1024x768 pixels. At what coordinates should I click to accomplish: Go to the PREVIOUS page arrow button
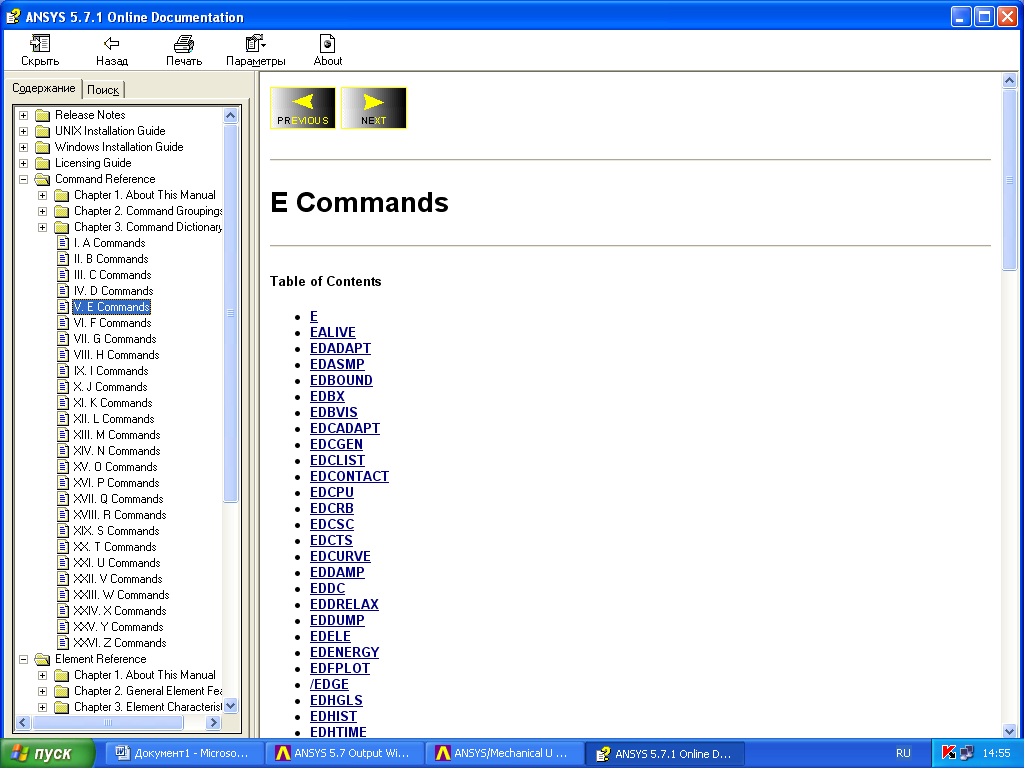pyautogui.click(x=302, y=108)
